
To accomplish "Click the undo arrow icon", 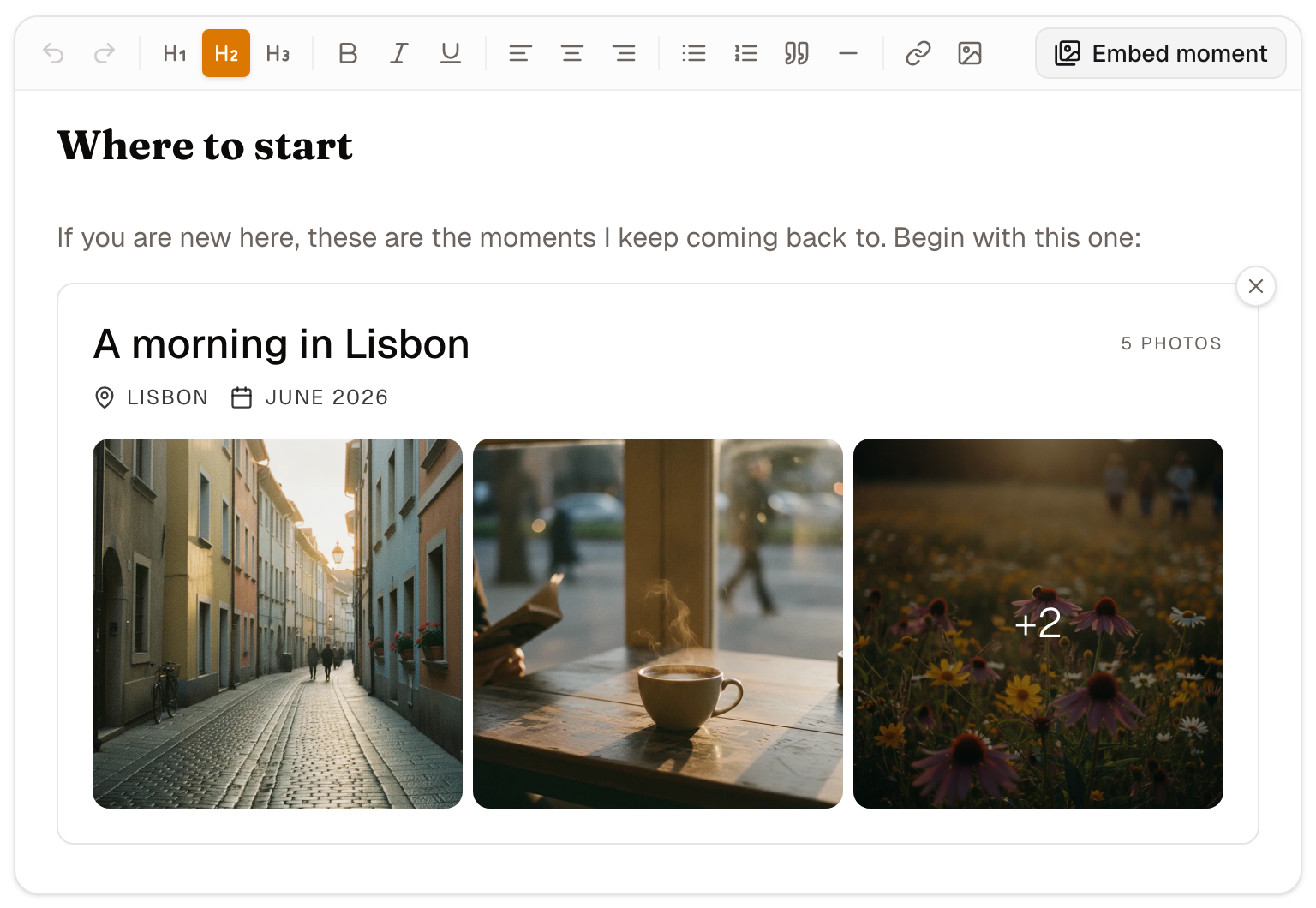I will pyautogui.click(x=53, y=53).
